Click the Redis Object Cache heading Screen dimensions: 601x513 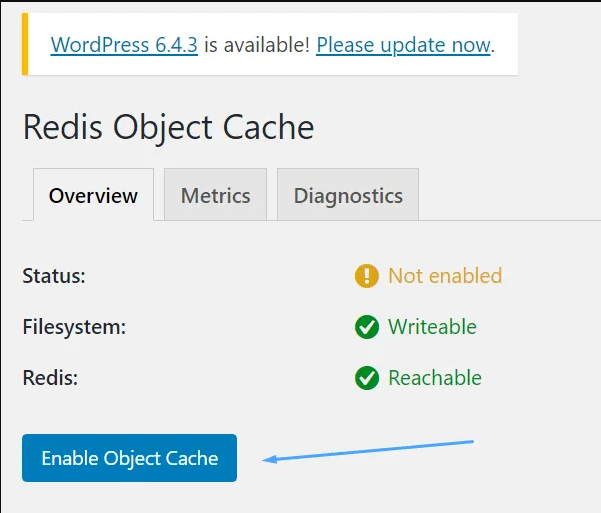pos(169,127)
